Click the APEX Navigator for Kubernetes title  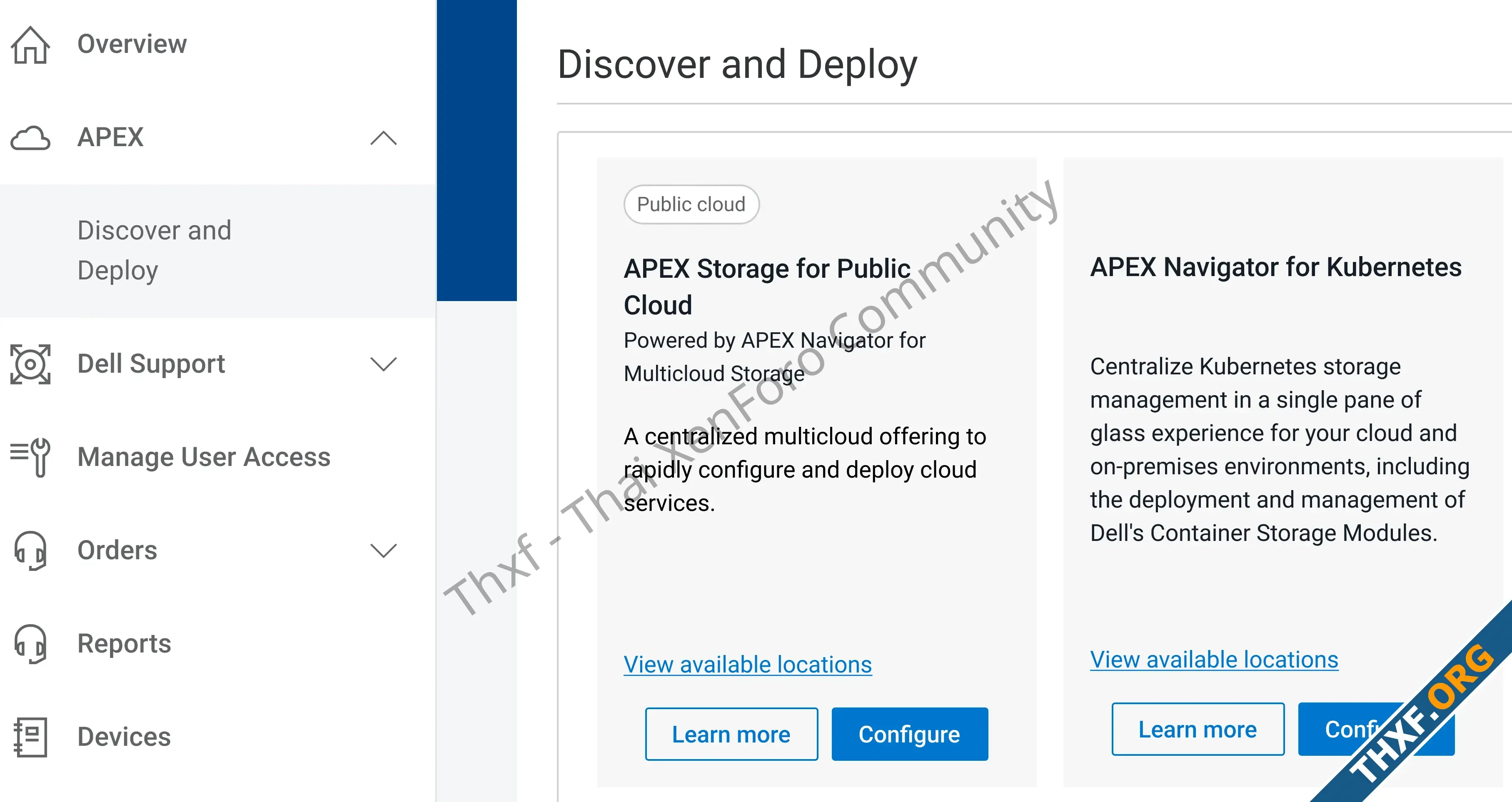point(1276,267)
